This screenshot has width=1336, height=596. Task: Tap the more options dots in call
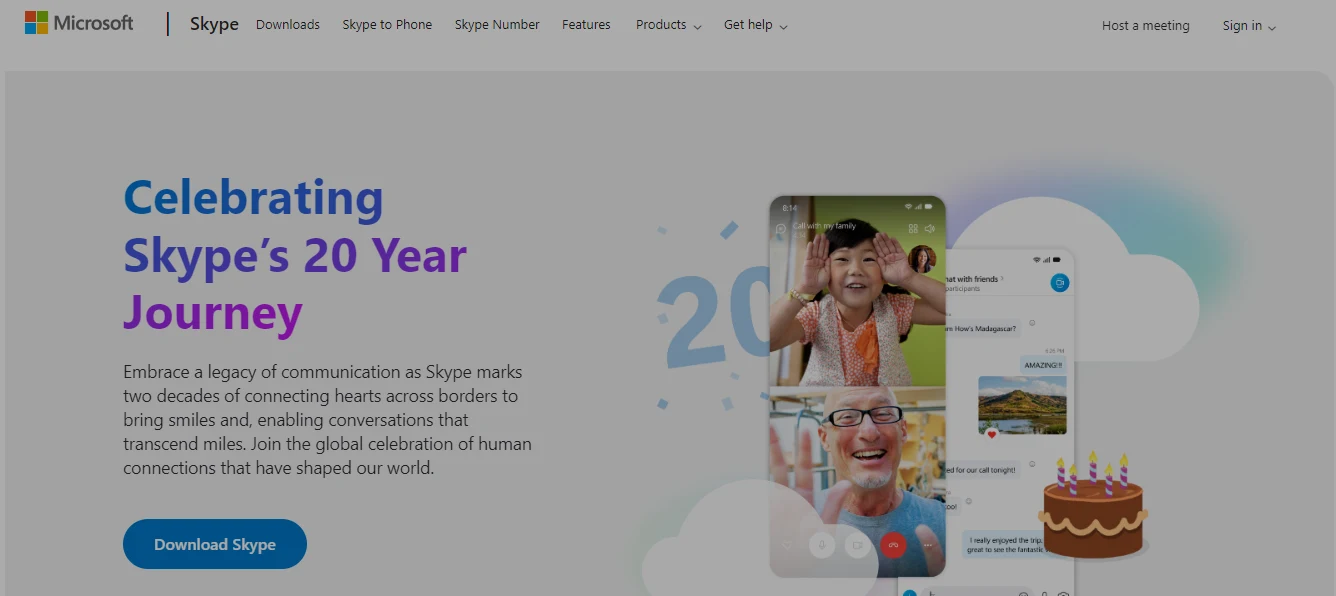[928, 545]
